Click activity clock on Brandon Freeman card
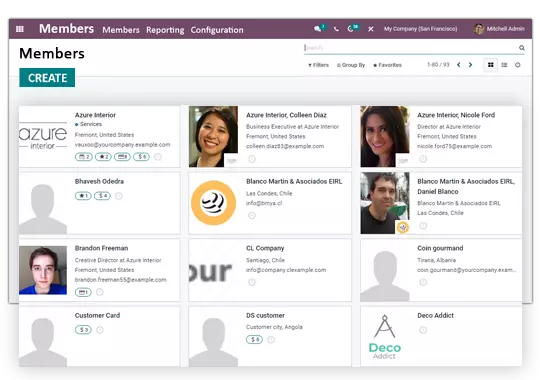 pyautogui.click(x=100, y=292)
